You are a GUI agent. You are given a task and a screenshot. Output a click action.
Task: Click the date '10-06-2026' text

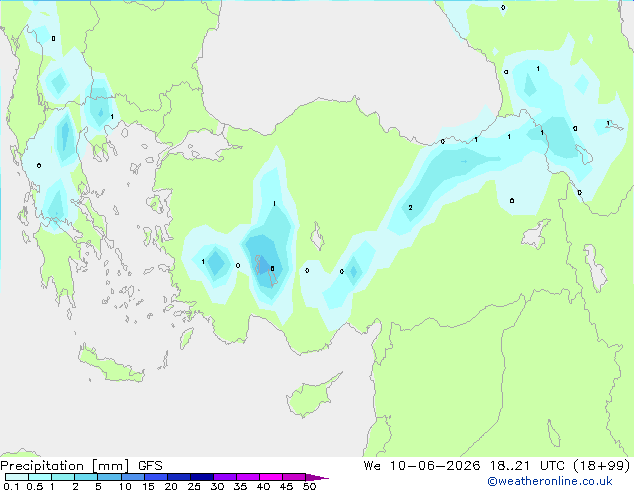(435, 466)
